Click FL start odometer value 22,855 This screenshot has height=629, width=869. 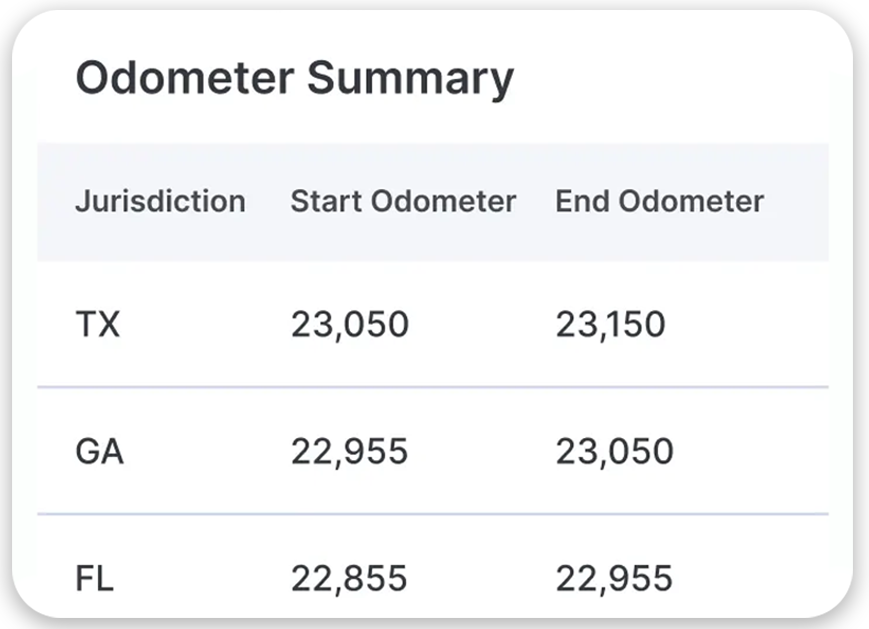(x=349, y=578)
